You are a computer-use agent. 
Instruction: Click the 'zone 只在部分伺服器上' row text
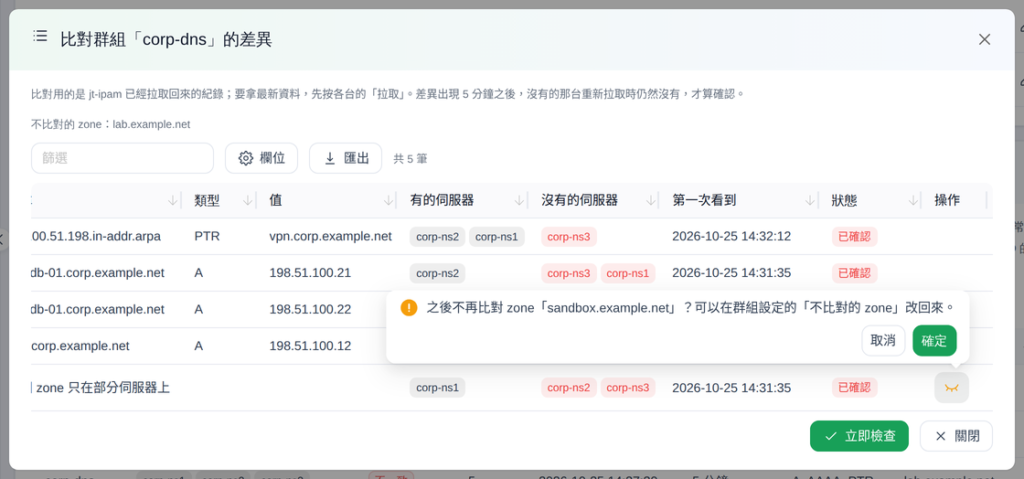(x=102, y=388)
